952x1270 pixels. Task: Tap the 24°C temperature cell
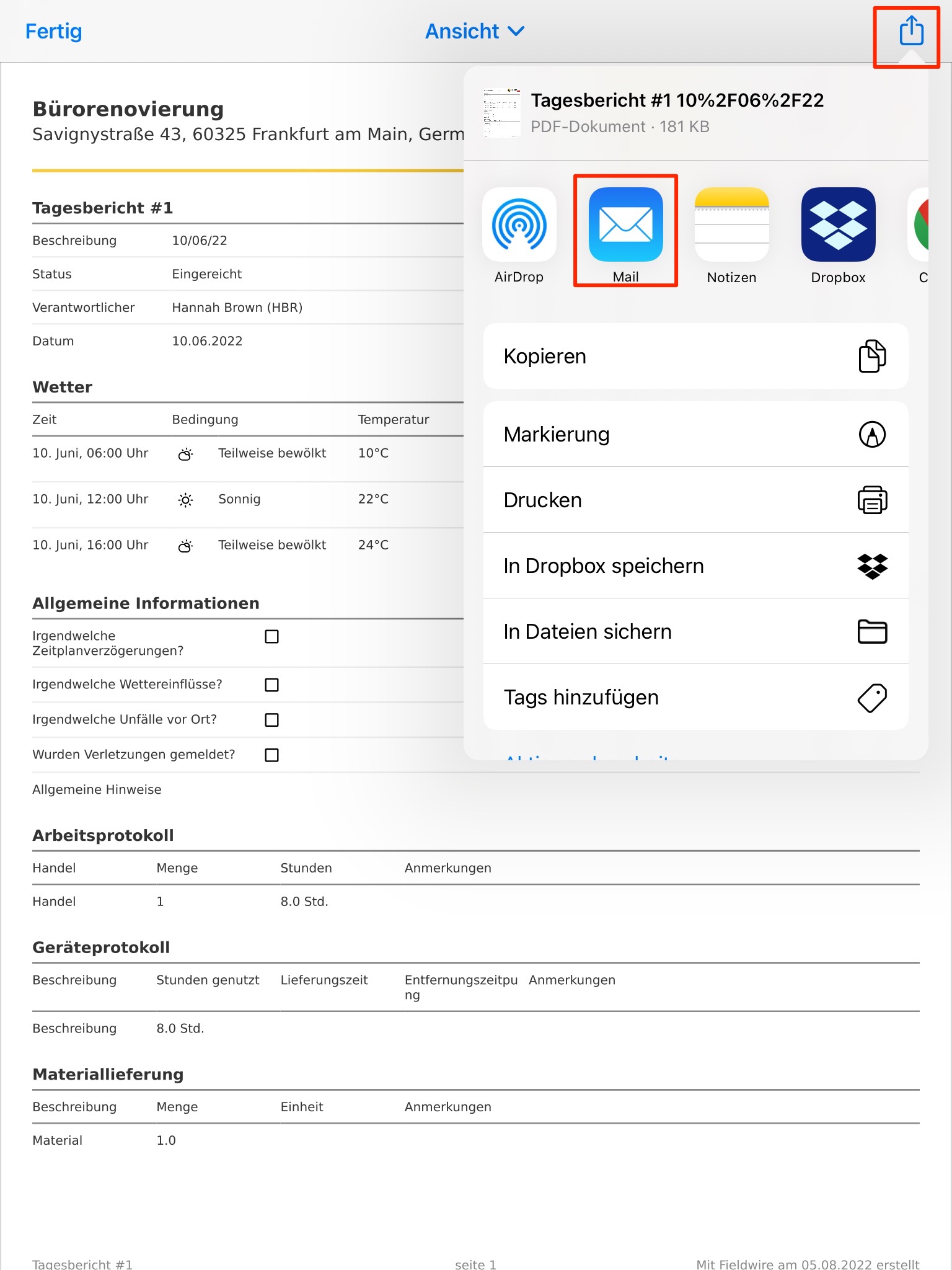coord(373,545)
